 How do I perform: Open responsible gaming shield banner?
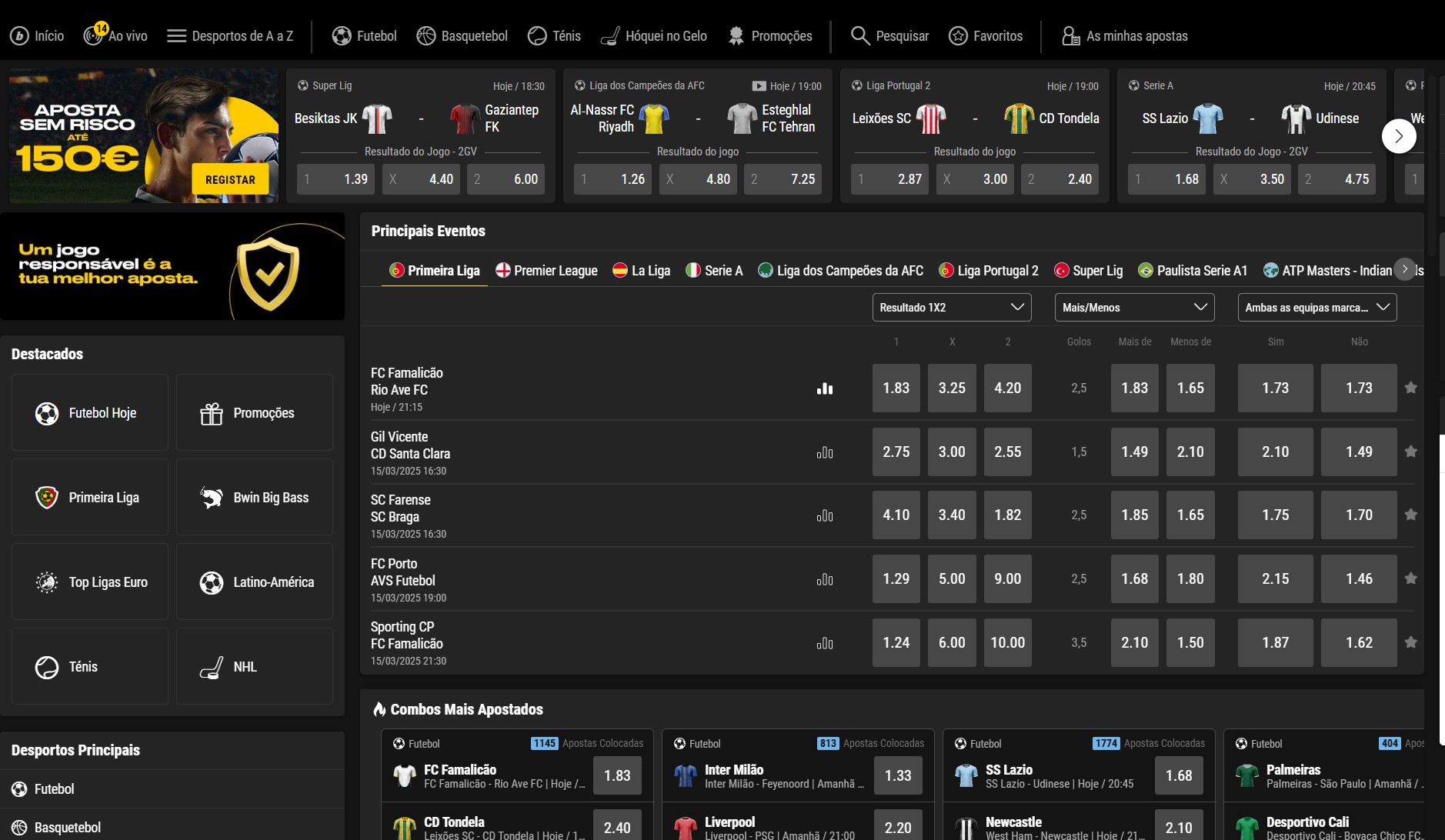(x=172, y=267)
